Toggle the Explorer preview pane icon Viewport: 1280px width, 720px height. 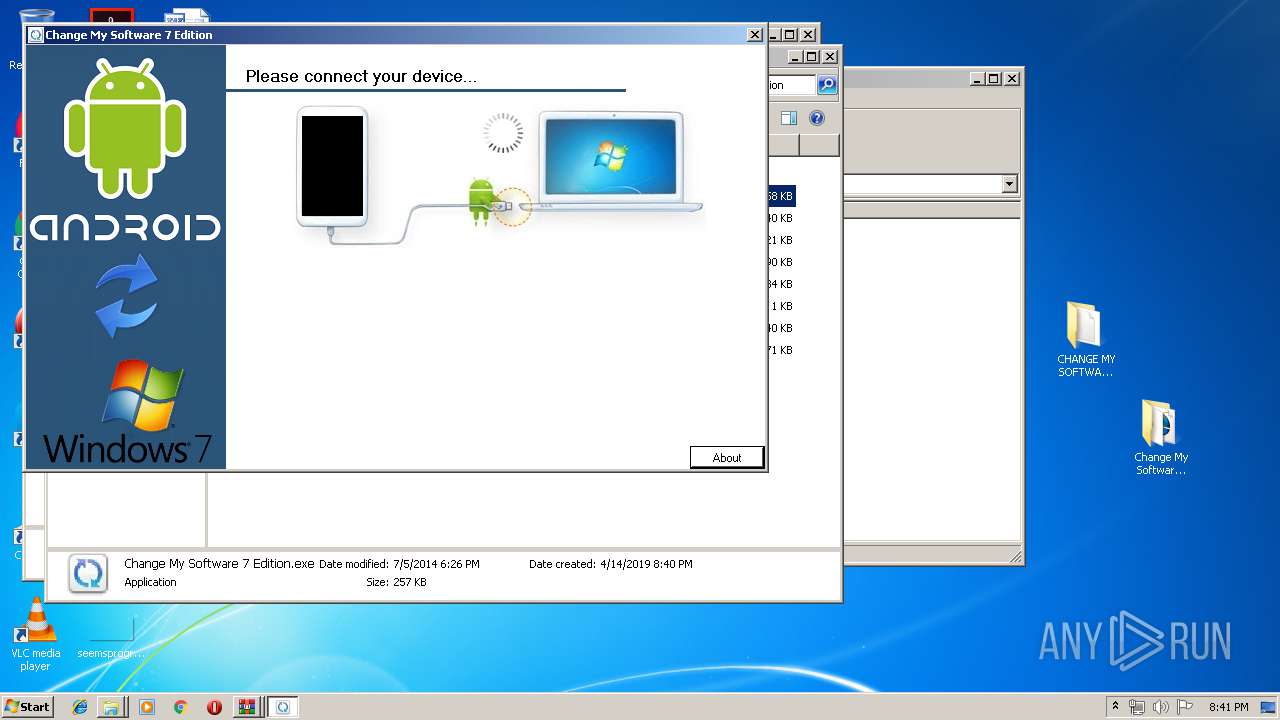pos(789,118)
